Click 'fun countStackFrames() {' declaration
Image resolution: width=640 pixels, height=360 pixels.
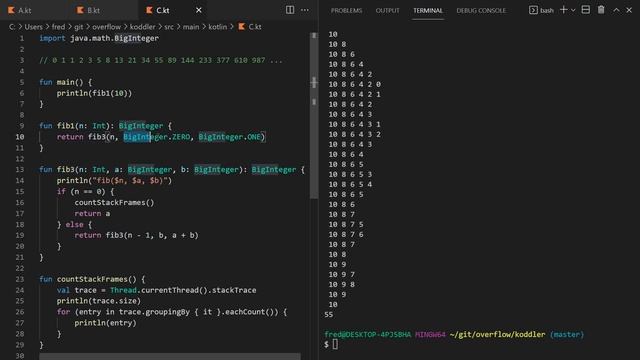click(92, 279)
